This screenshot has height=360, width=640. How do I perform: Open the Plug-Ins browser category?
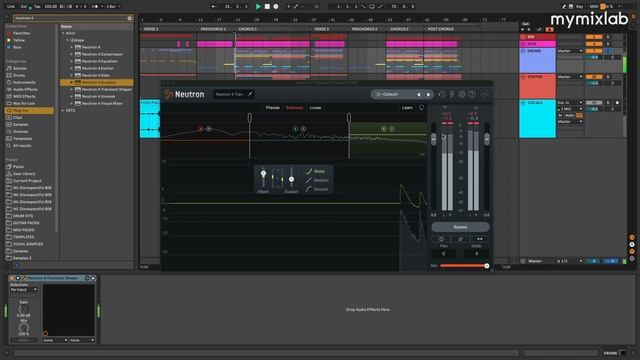tap(29, 110)
